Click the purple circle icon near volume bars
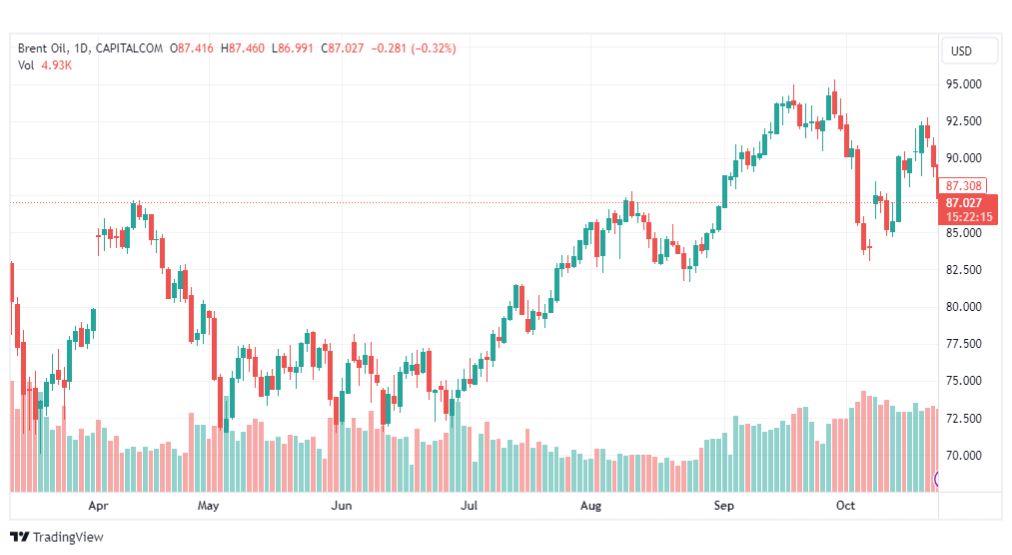The width and height of the screenshot is (1012, 555). coord(936,479)
